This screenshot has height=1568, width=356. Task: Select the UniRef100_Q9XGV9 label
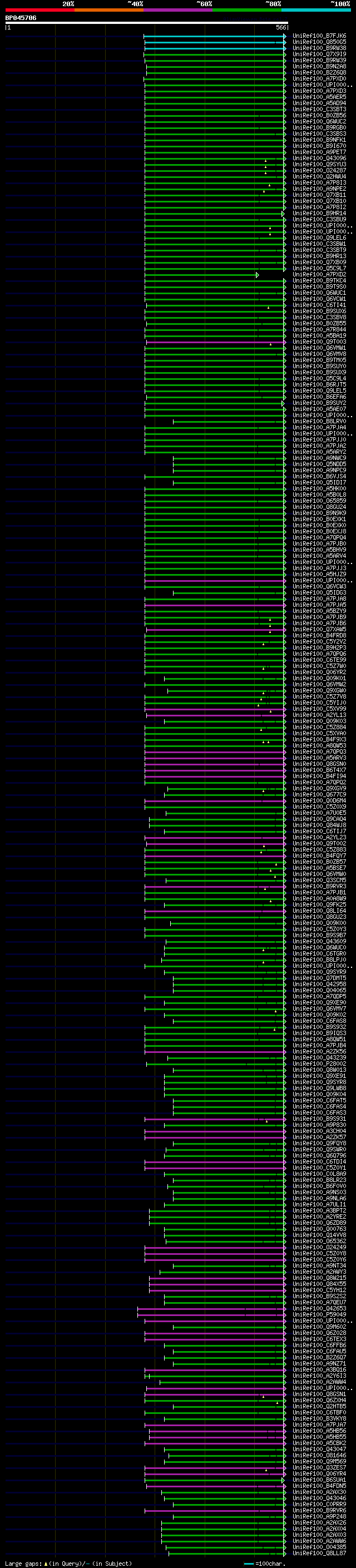tap(319, 788)
